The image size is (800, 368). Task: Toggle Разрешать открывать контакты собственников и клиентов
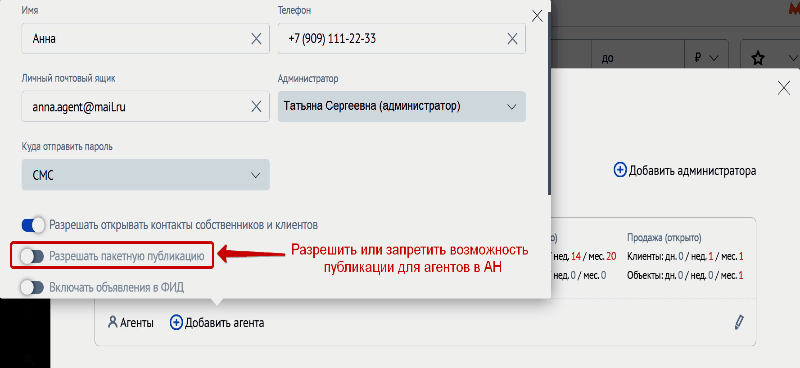[33, 225]
